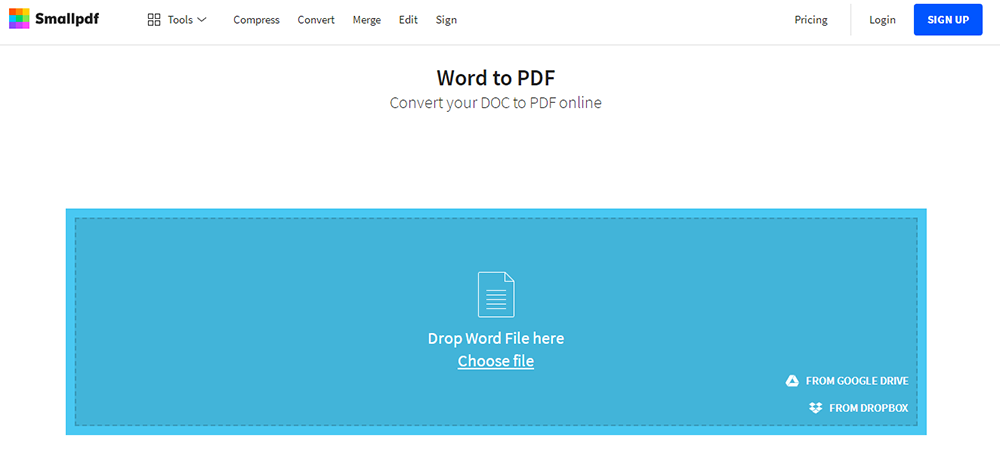Click the 'Drop Word File here' text
Viewport: 1000px width, 454px height.
coord(496,338)
